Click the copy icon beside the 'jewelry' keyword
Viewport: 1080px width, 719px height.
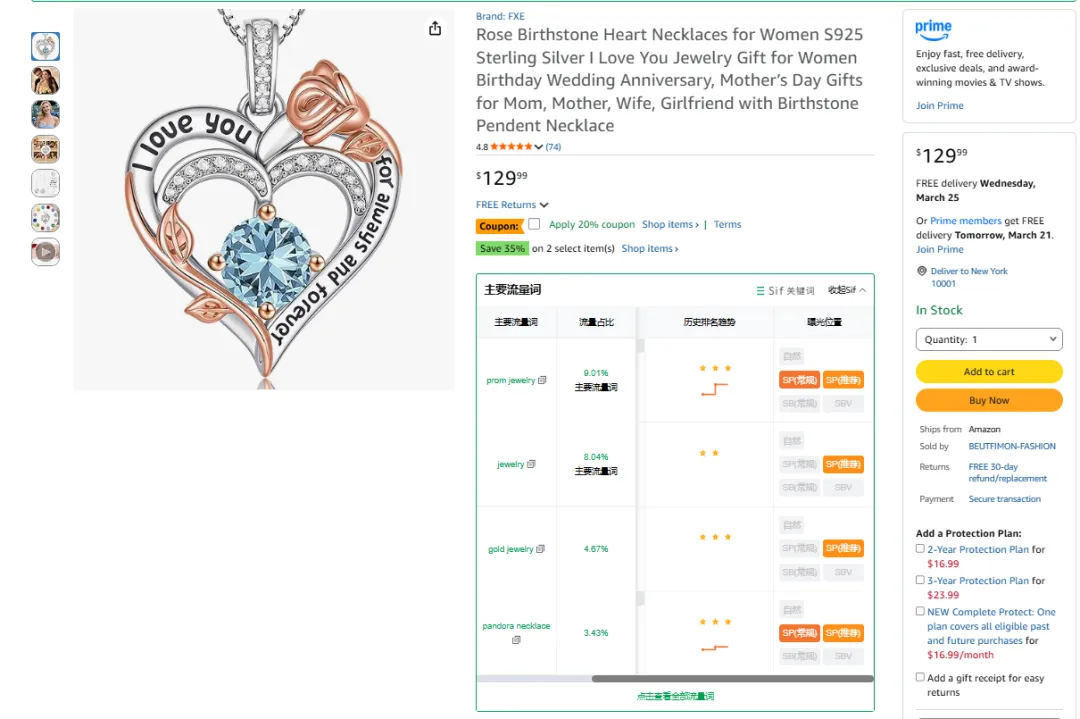(531, 464)
